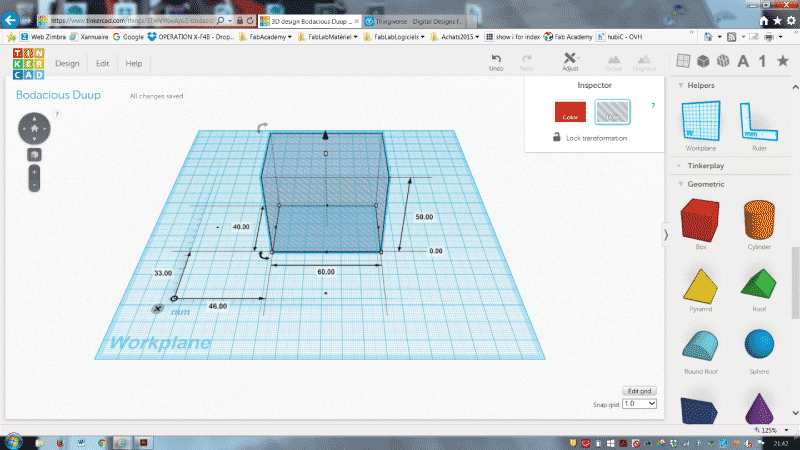Viewport: 800px width, 450px height.
Task: Click the Bodacious Duup design title
Action: tap(58, 95)
